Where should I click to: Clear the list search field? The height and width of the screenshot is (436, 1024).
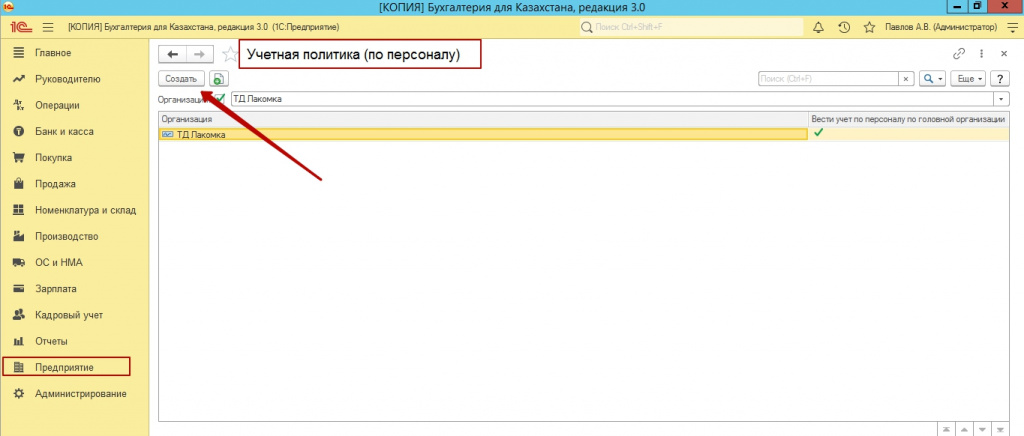coord(905,78)
